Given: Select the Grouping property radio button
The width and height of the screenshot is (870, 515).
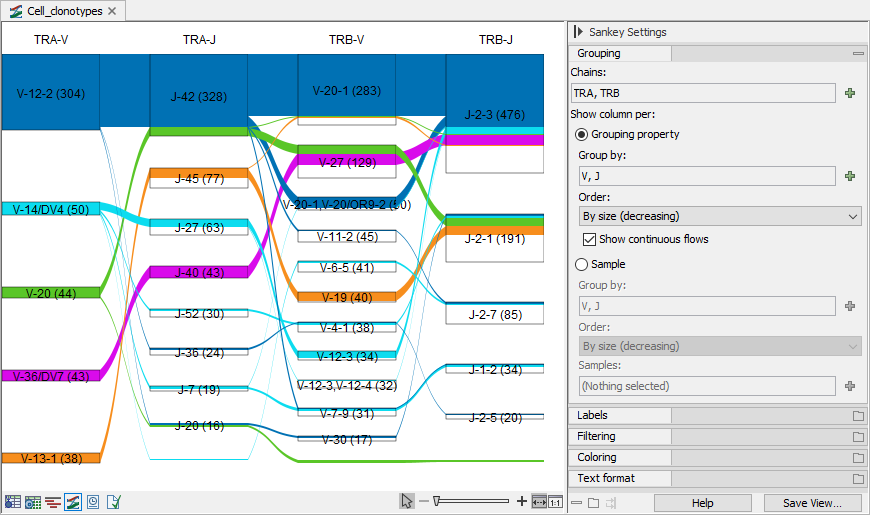Looking at the screenshot, I should (582, 134).
